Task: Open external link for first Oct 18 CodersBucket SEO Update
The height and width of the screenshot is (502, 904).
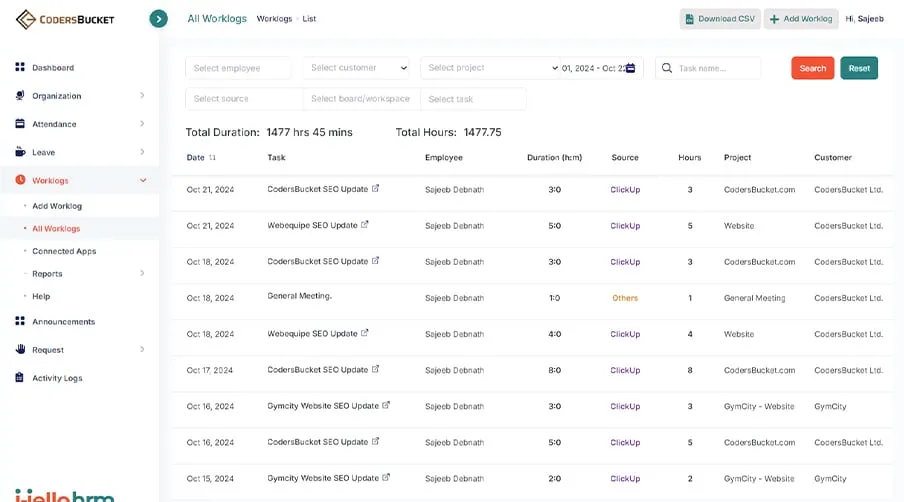Action: (x=375, y=261)
